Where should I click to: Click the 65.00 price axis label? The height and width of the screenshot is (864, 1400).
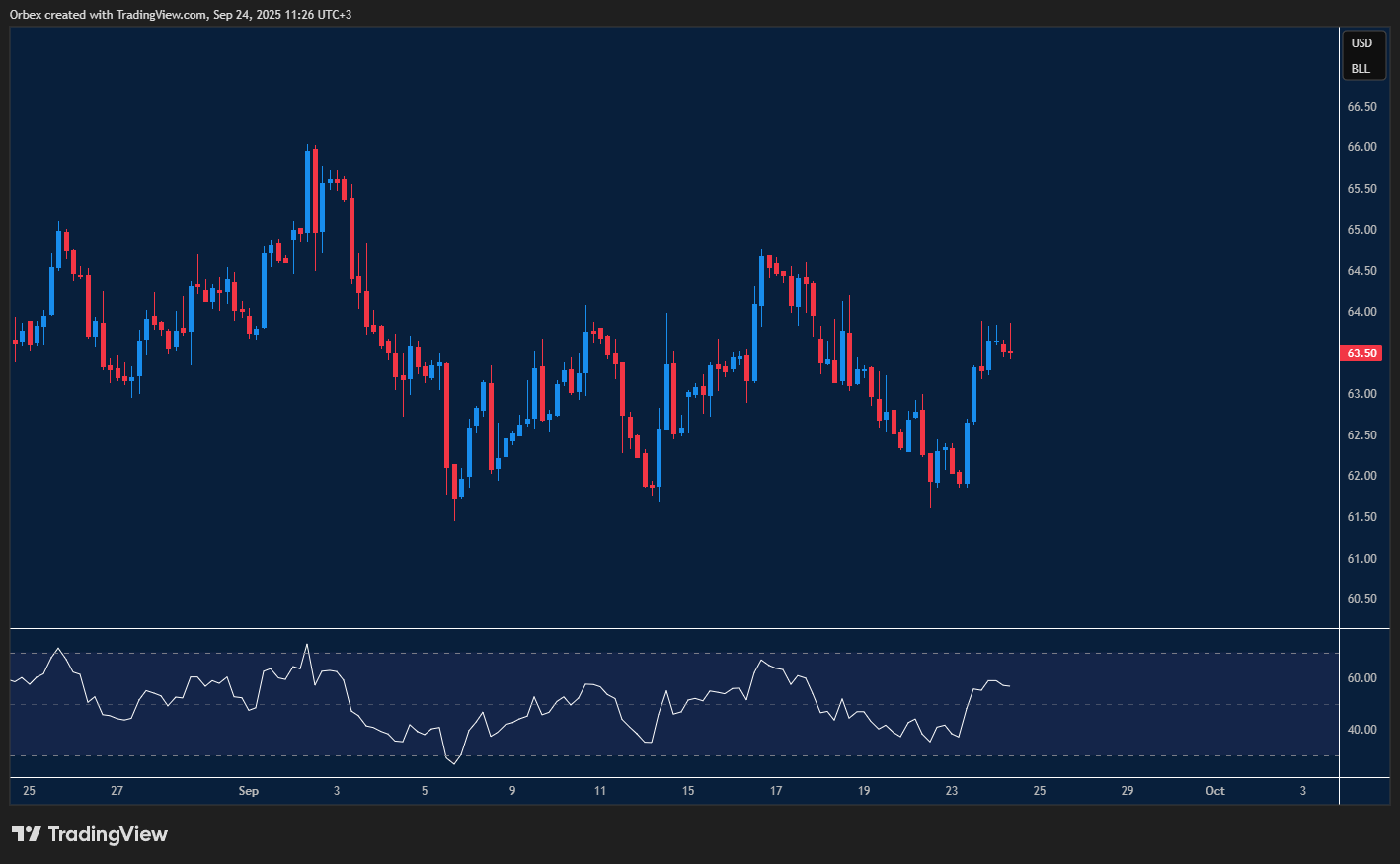(1361, 230)
